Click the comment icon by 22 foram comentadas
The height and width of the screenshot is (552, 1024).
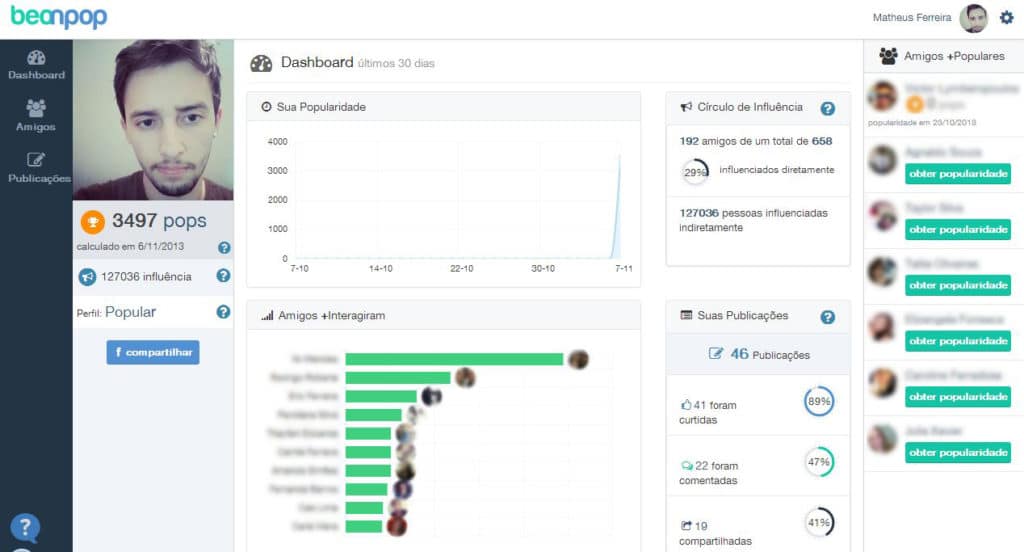click(x=686, y=466)
